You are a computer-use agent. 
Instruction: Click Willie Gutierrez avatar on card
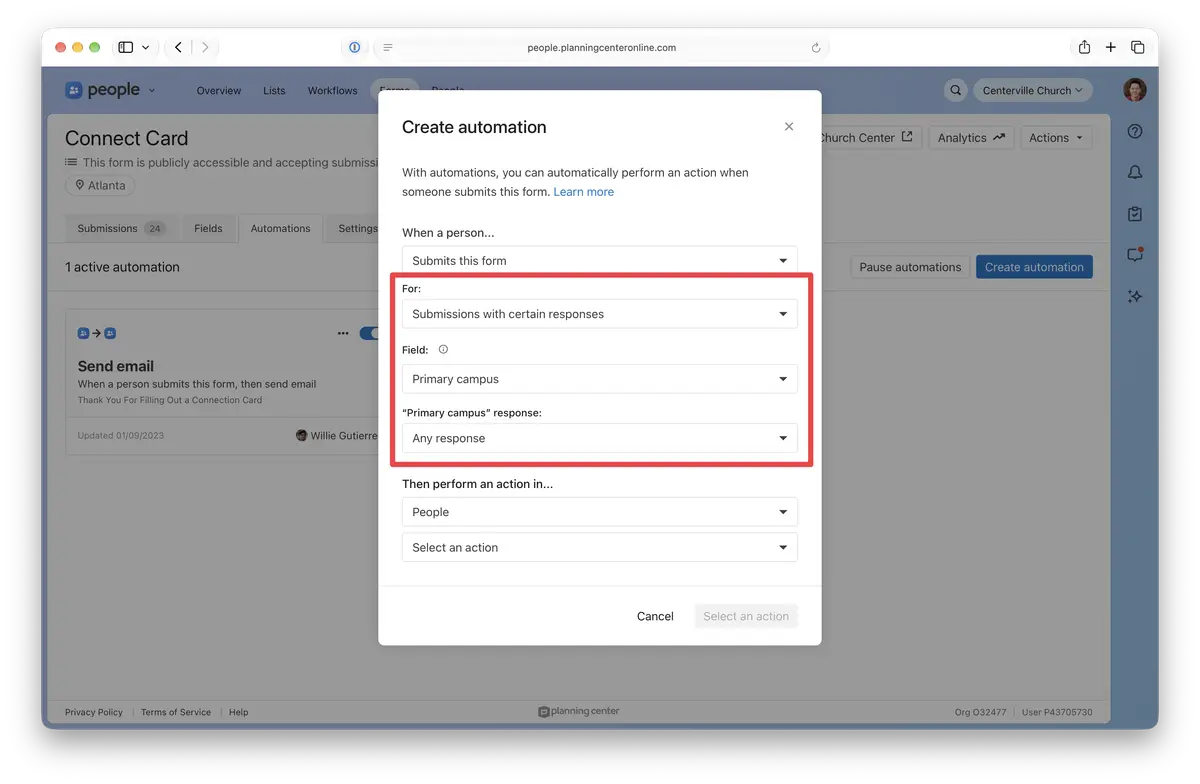[302, 435]
